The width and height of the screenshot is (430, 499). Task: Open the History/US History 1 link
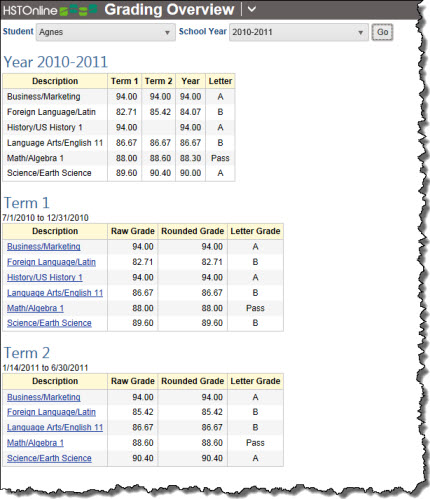[x=45, y=277]
